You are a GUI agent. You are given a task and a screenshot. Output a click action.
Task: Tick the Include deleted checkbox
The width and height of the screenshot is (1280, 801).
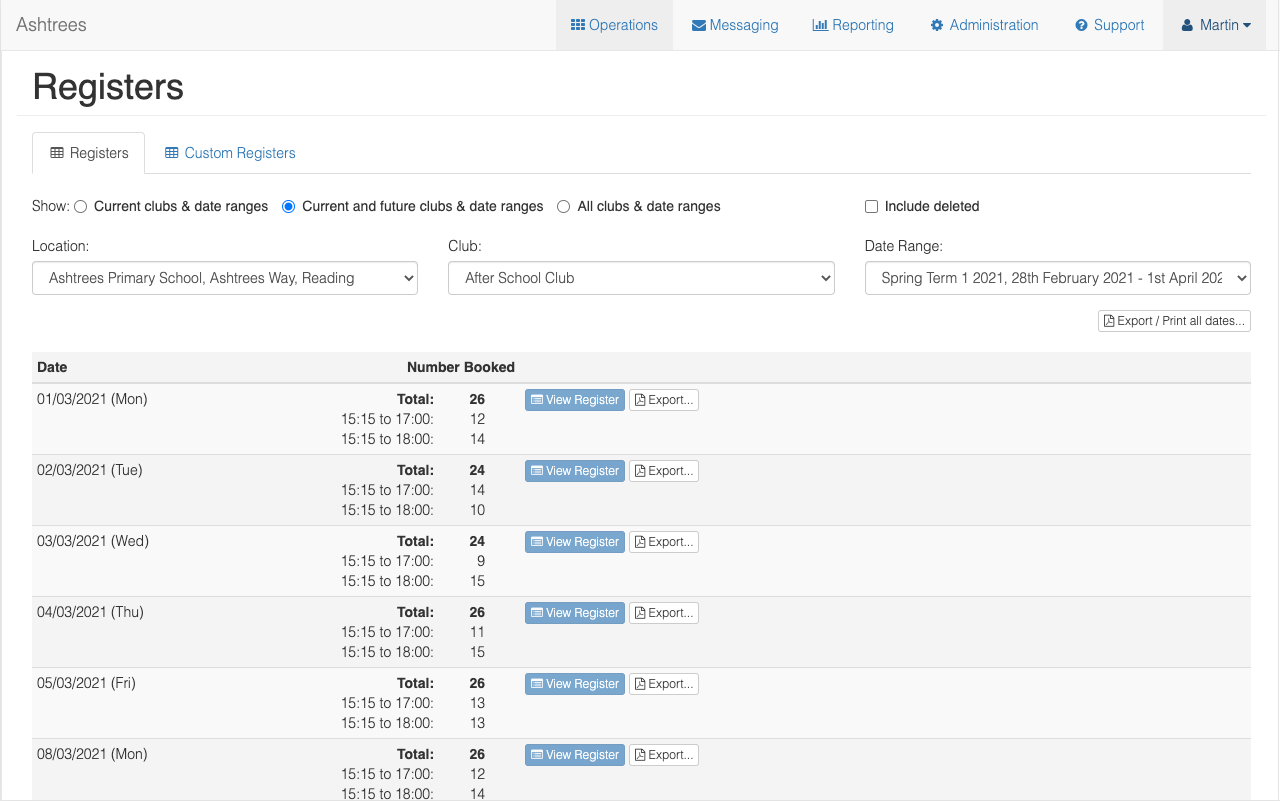[871, 207]
